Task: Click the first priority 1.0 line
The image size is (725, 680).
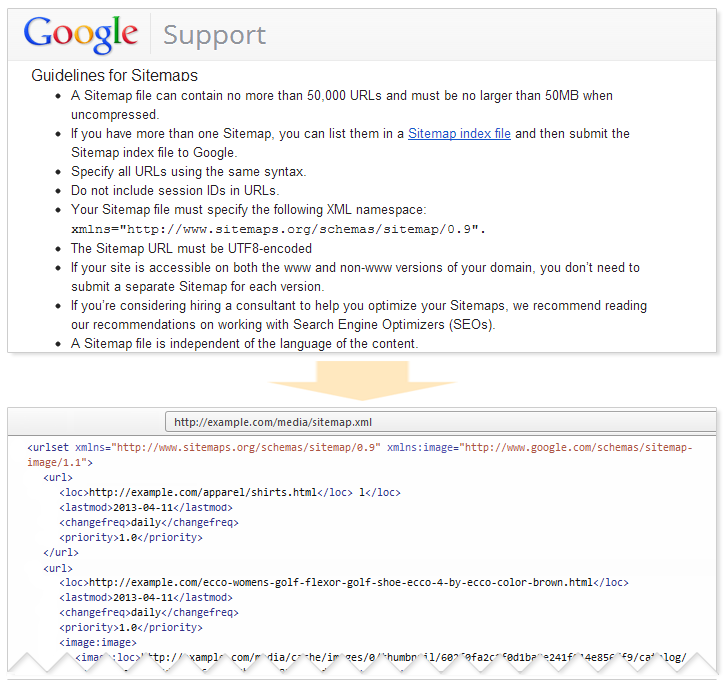Action: [130, 537]
